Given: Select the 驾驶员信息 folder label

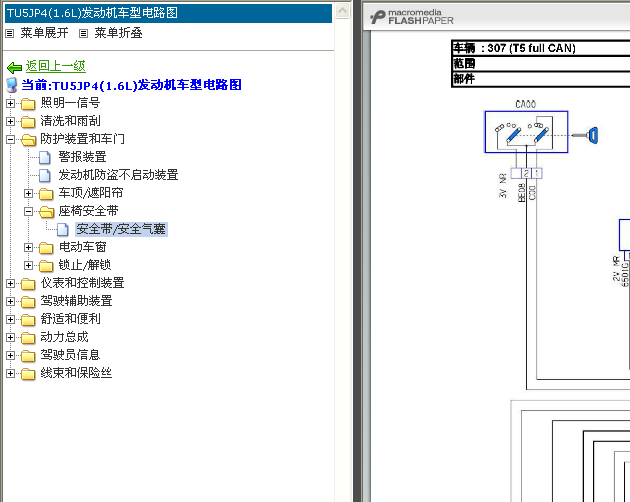Looking at the screenshot, I should 70,355.
